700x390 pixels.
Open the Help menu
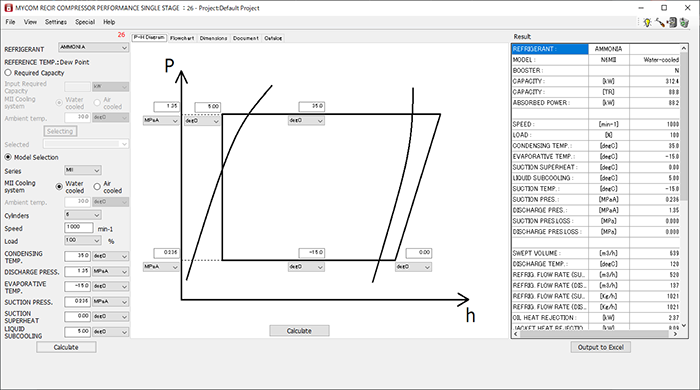click(x=109, y=22)
